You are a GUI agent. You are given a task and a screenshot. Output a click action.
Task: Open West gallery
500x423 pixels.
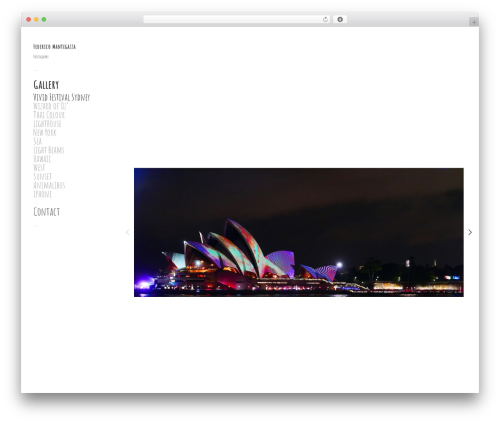pos(39,167)
